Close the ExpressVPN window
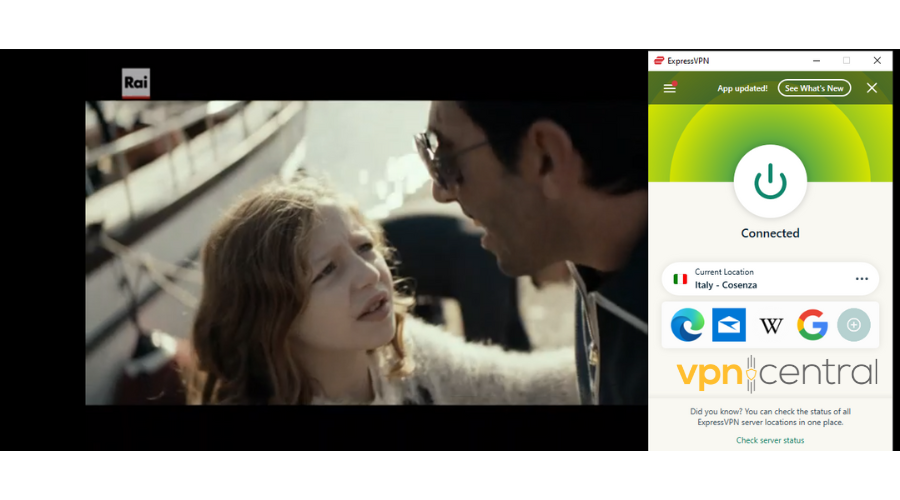 click(x=877, y=60)
